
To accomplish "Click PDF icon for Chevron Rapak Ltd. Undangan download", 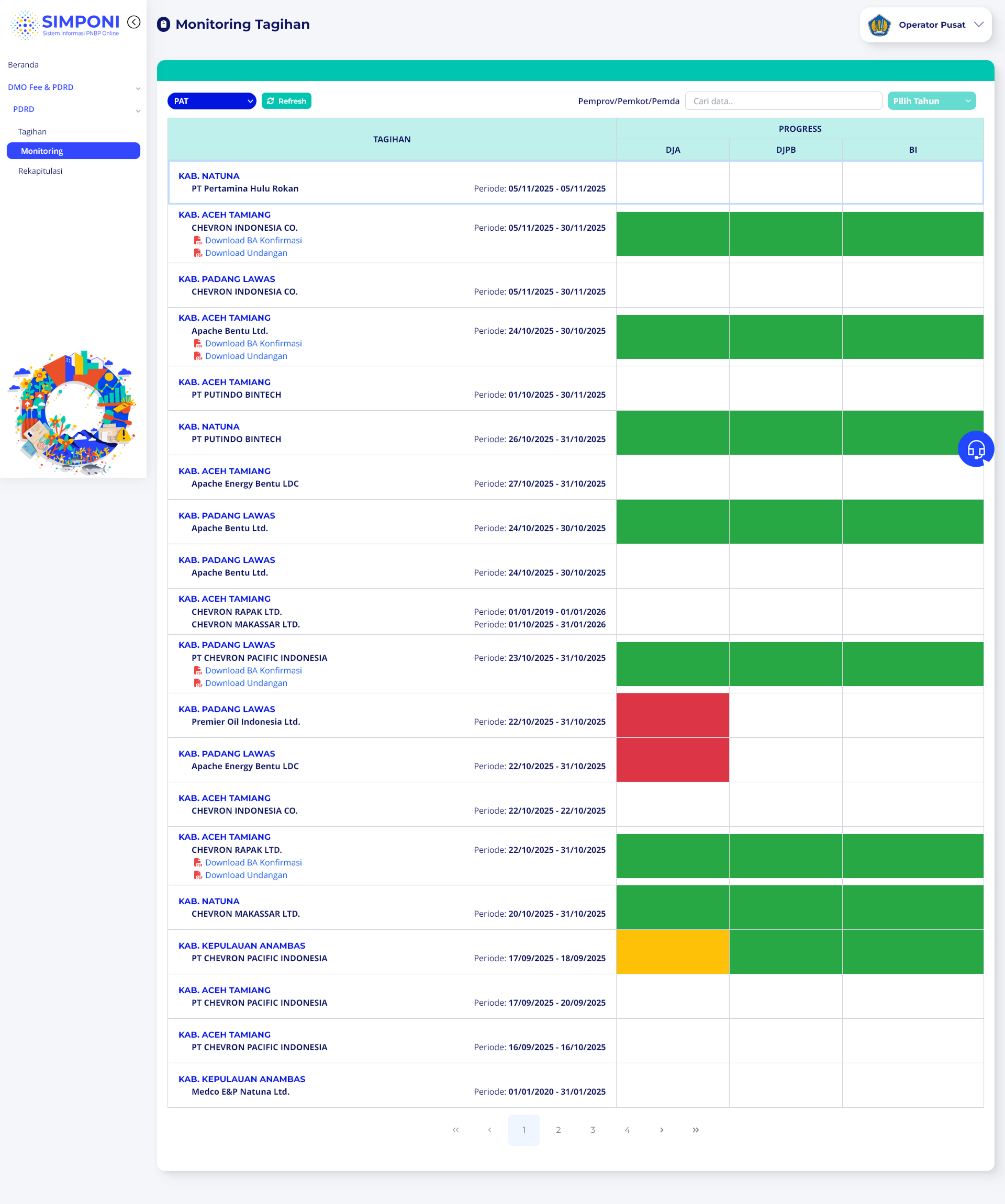I will tap(198, 875).
